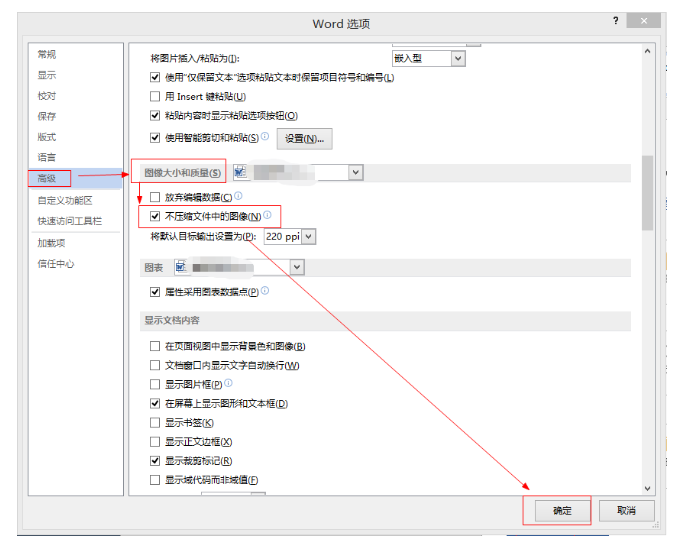Screen dimensions: 682x547
Task: Click info icon next to 显示图片框
Action: [x=228, y=383]
